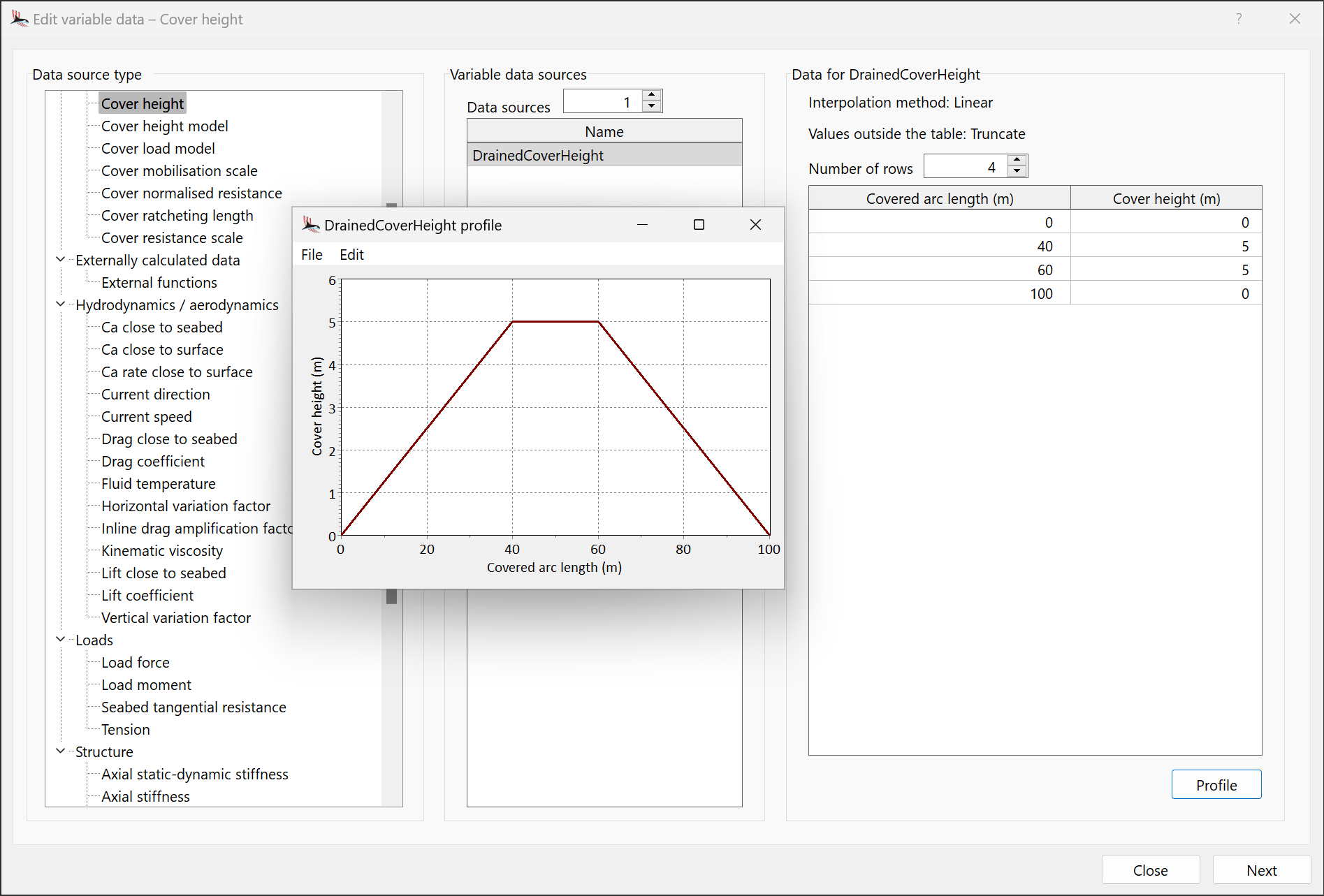The width and height of the screenshot is (1324, 896).
Task: Collapse the Hydrodynamics / aerodynamics branch
Action: tap(60, 304)
